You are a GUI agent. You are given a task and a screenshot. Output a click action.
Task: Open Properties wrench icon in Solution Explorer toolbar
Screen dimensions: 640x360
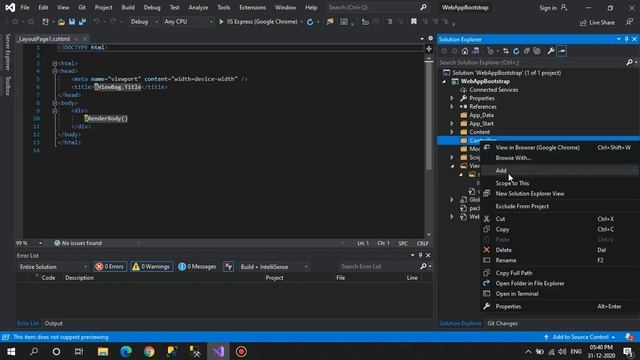pos(551,51)
